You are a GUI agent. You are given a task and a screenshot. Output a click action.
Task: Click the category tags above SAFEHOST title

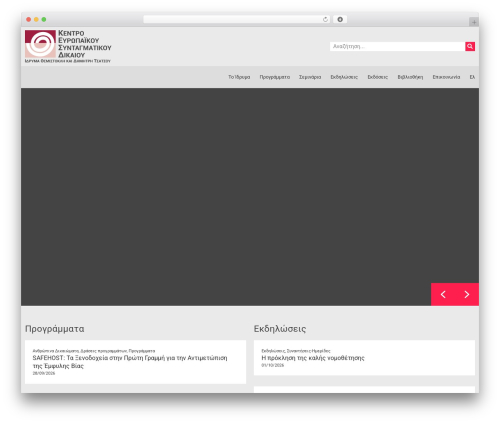tap(94, 351)
